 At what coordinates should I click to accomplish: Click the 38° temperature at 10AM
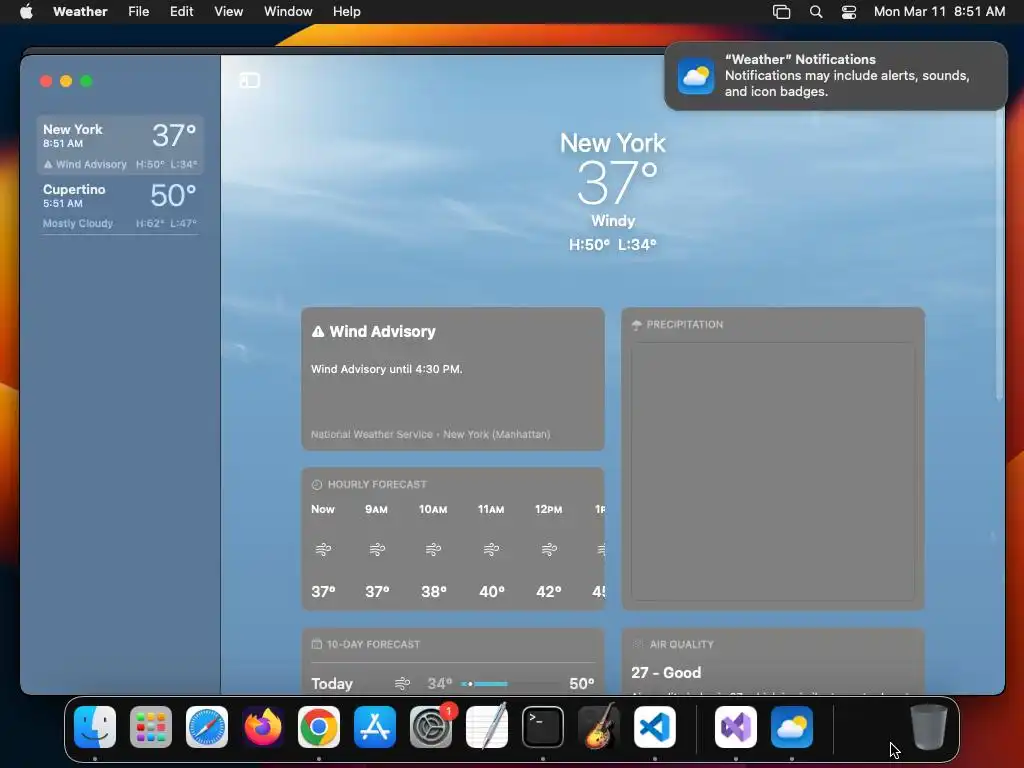click(434, 592)
